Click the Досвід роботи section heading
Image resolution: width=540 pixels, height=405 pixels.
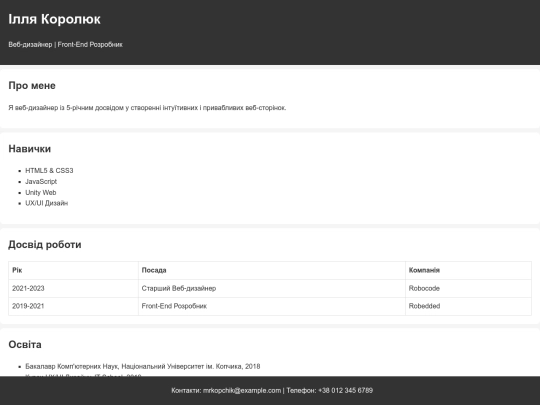(45, 245)
